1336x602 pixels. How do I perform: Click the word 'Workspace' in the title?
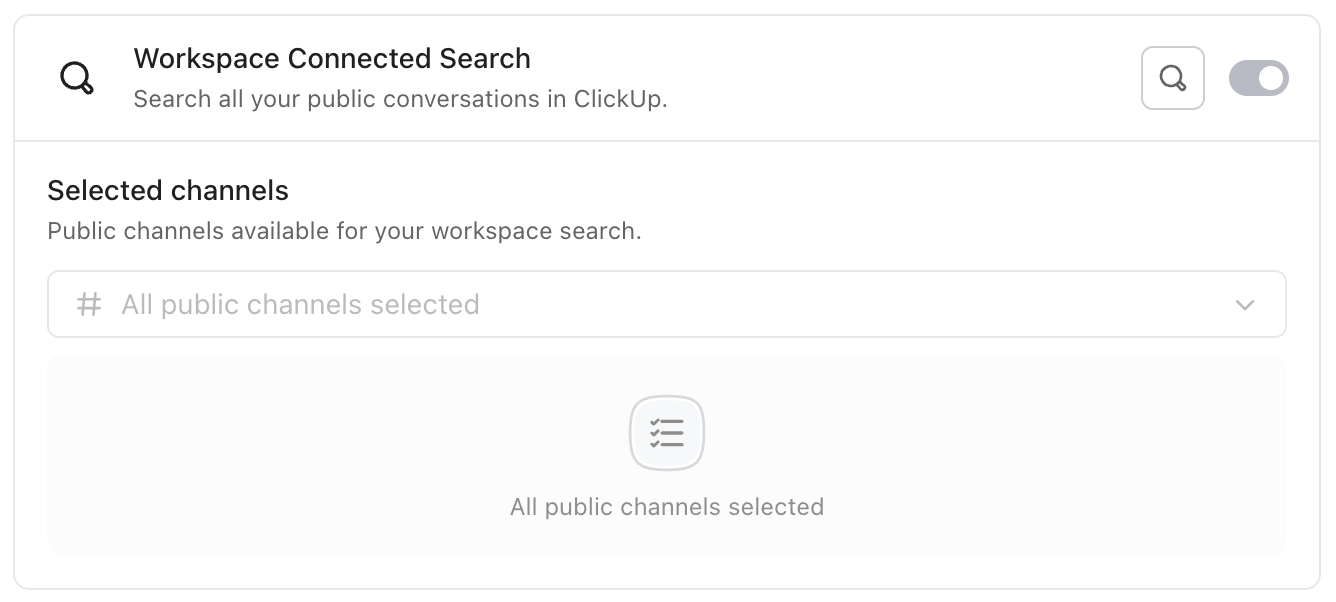pyautogui.click(x=206, y=59)
